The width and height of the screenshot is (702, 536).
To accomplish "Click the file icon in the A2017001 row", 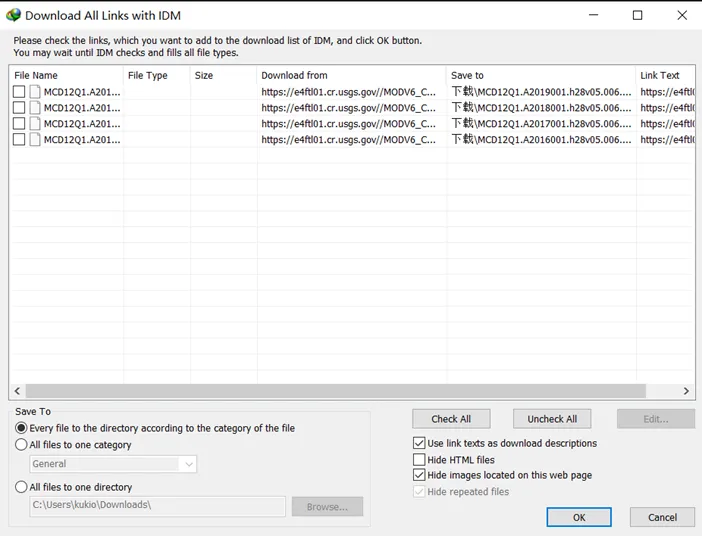I will pos(35,123).
